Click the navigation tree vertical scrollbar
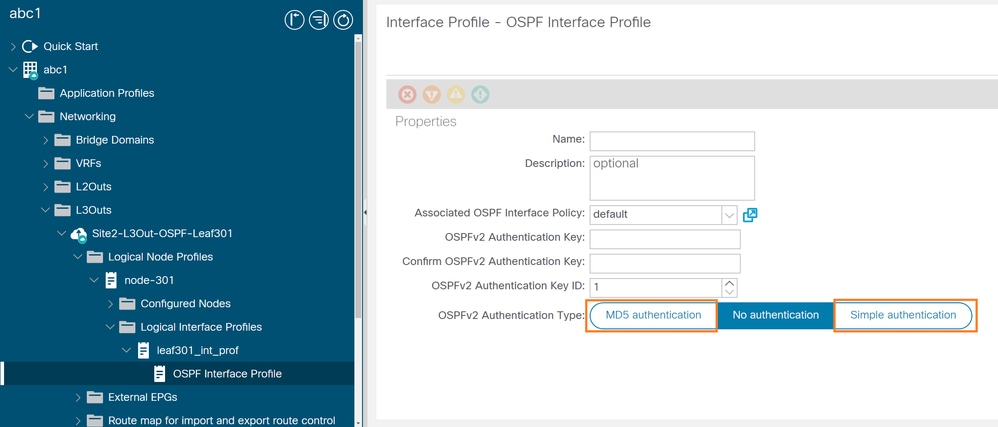 358,178
